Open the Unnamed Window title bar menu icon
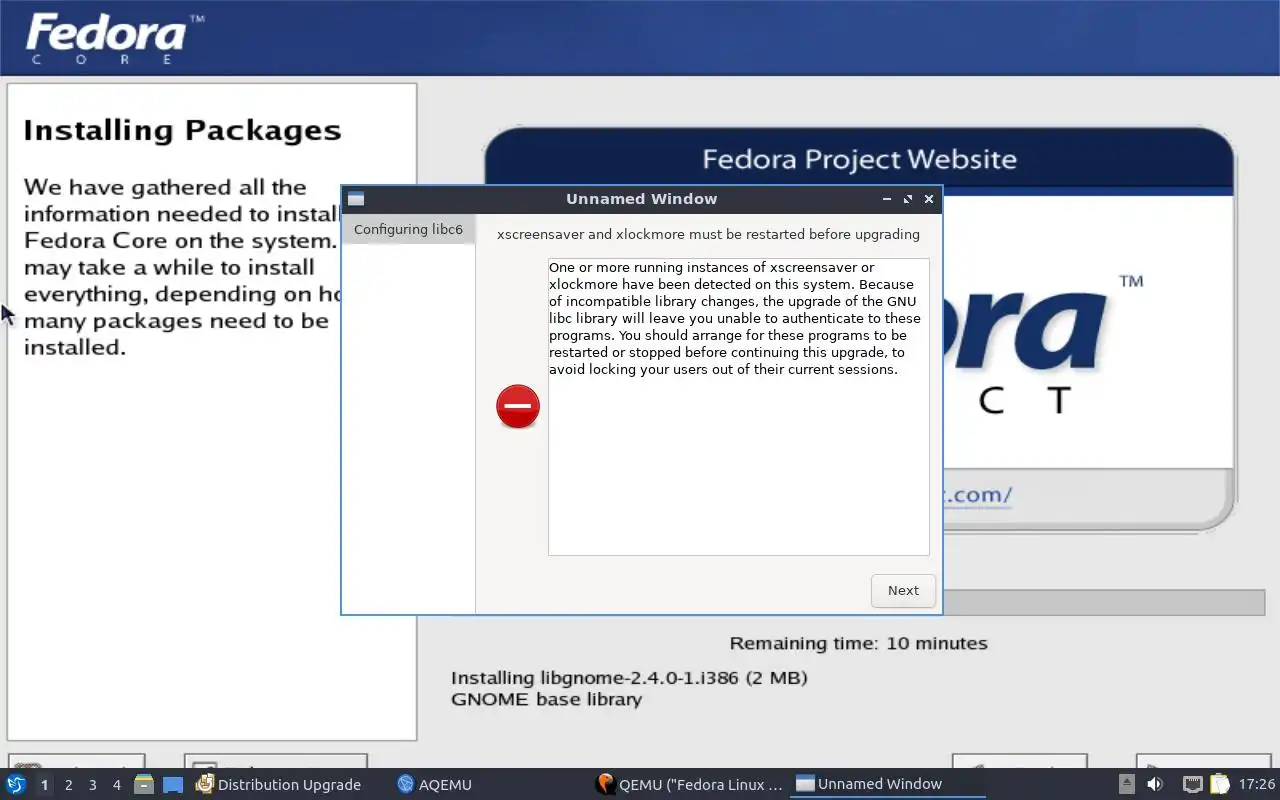Image resolution: width=1280 pixels, height=800 pixels. click(356, 199)
